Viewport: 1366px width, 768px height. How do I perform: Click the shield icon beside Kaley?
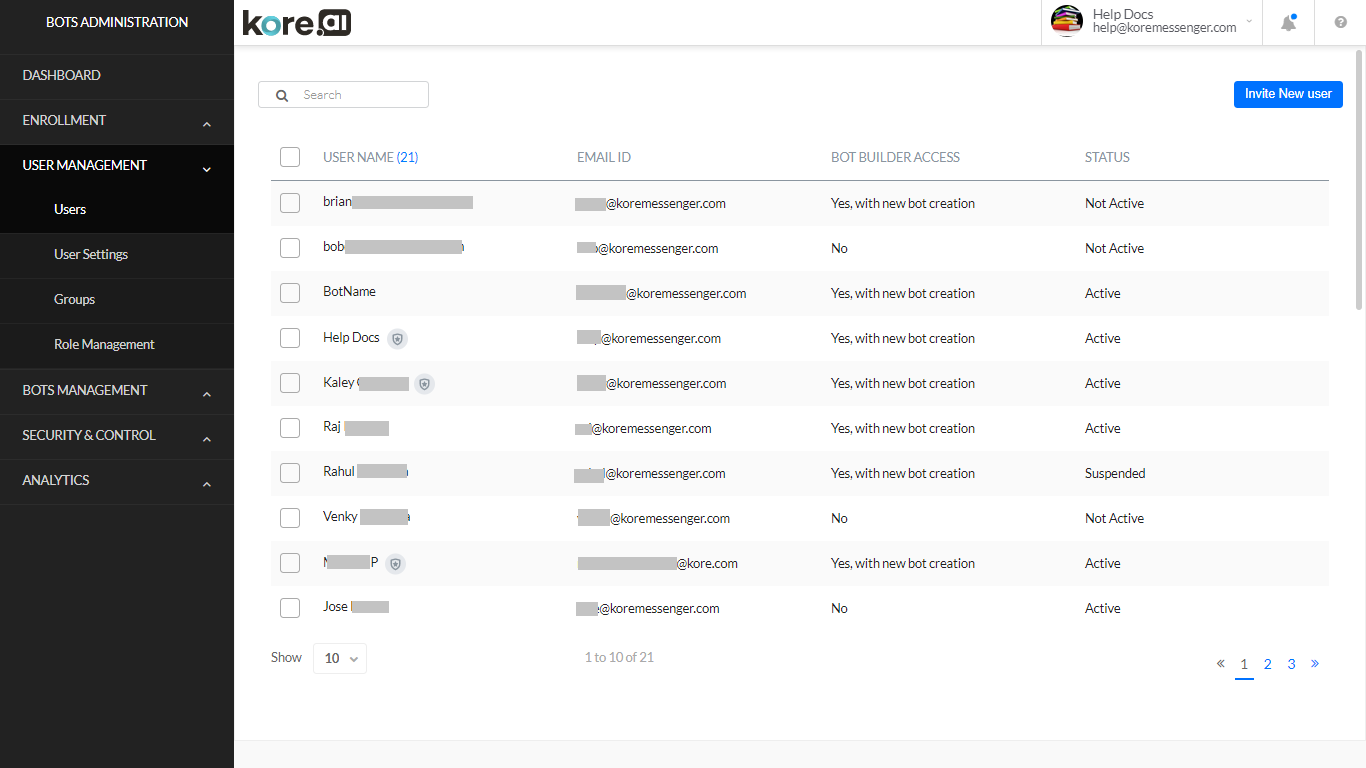click(x=424, y=383)
